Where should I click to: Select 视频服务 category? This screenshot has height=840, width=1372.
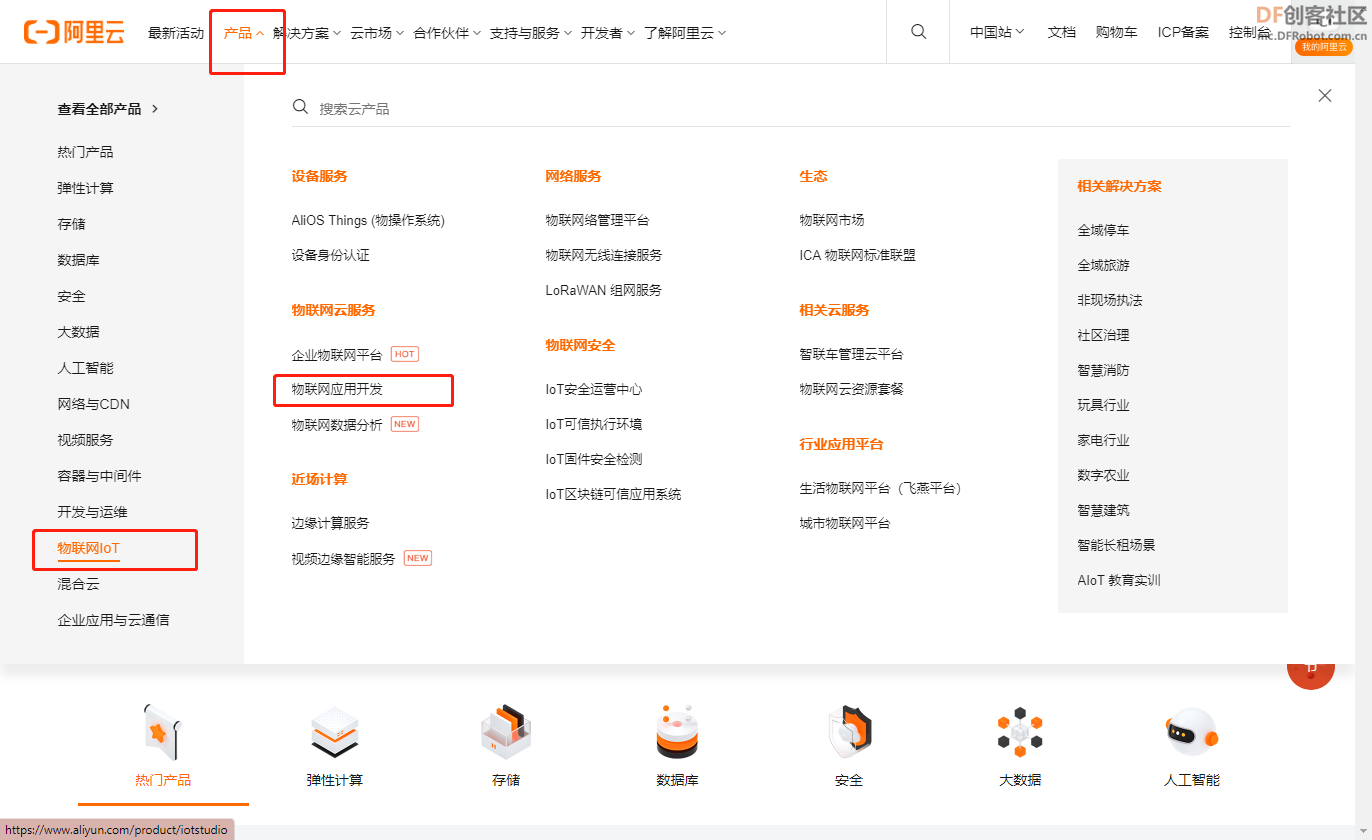[85, 440]
